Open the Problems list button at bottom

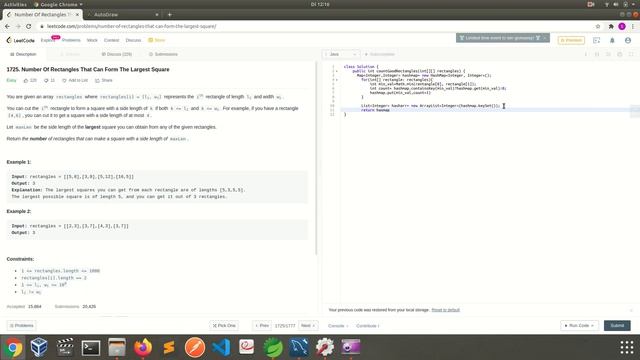[x=21, y=326]
